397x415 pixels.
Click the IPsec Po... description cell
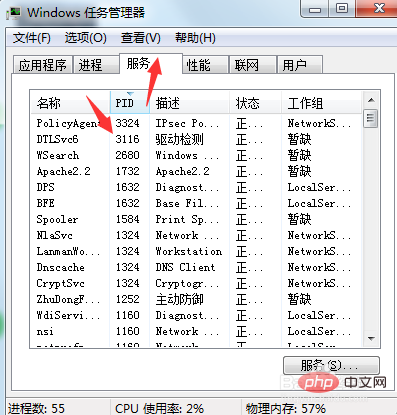click(187, 123)
